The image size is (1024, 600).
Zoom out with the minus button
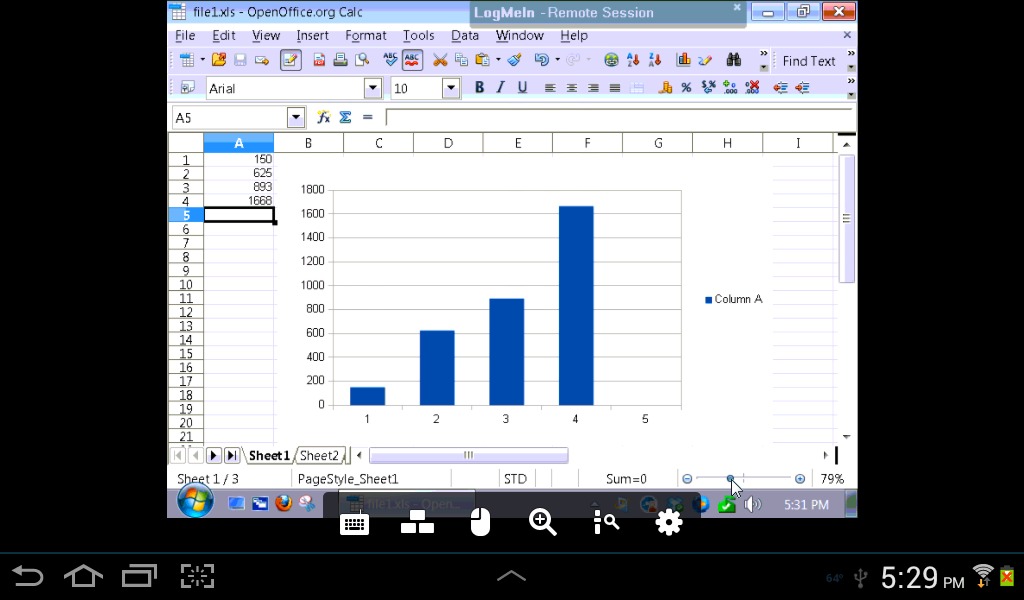(687, 479)
